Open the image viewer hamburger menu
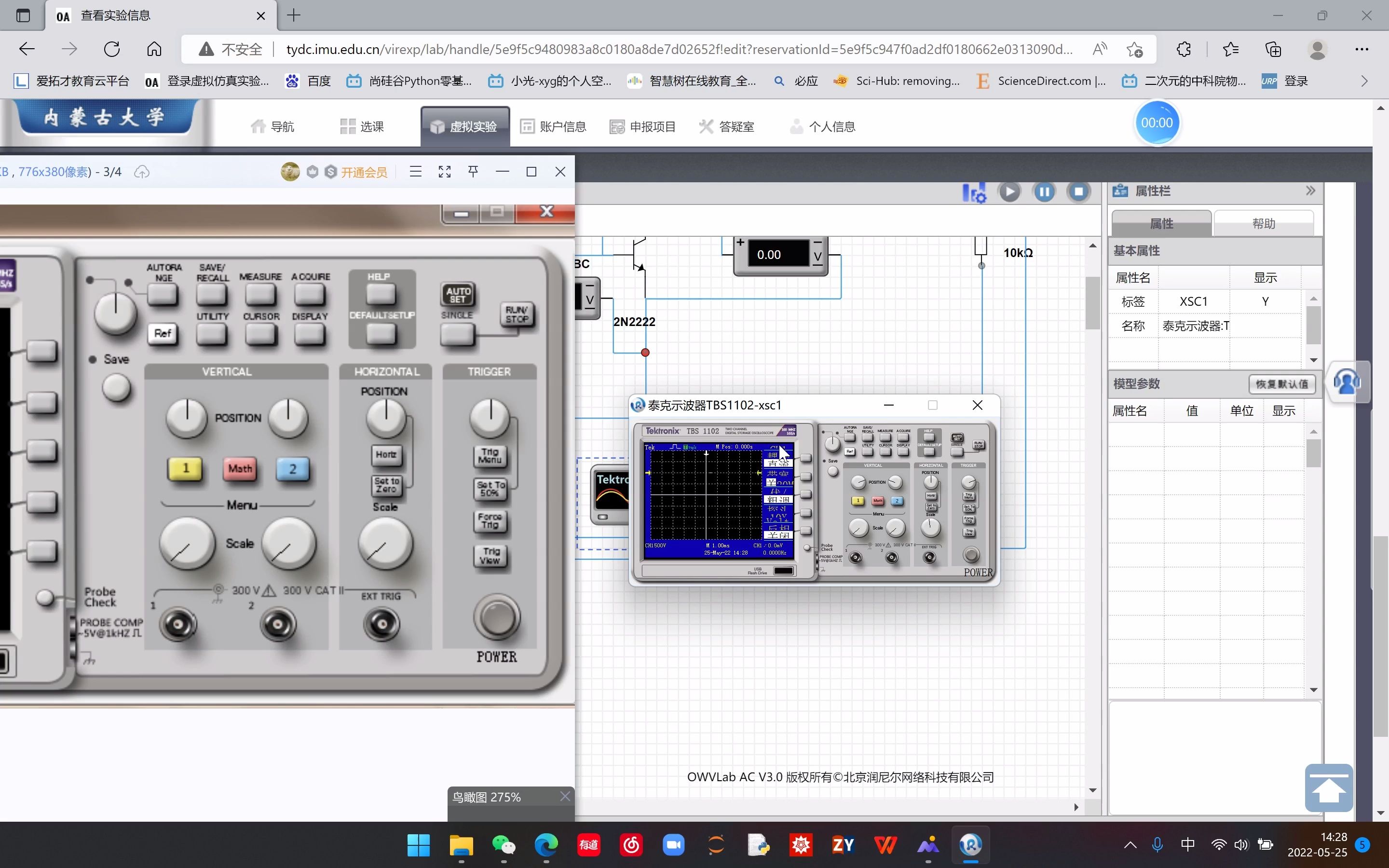The height and width of the screenshot is (868, 1389). 416,171
